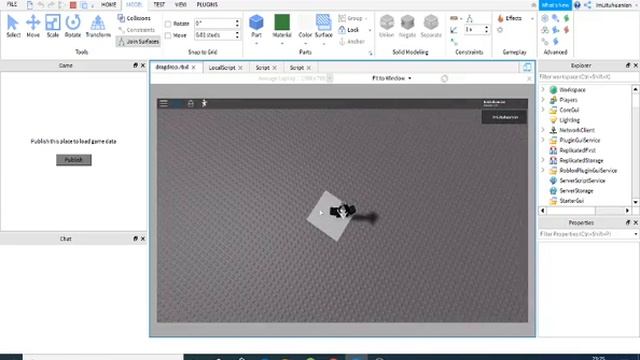This screenshot has width=640, height=360.
Task: Click the new file icon in quick access bar
Action: tap(30, 5)
